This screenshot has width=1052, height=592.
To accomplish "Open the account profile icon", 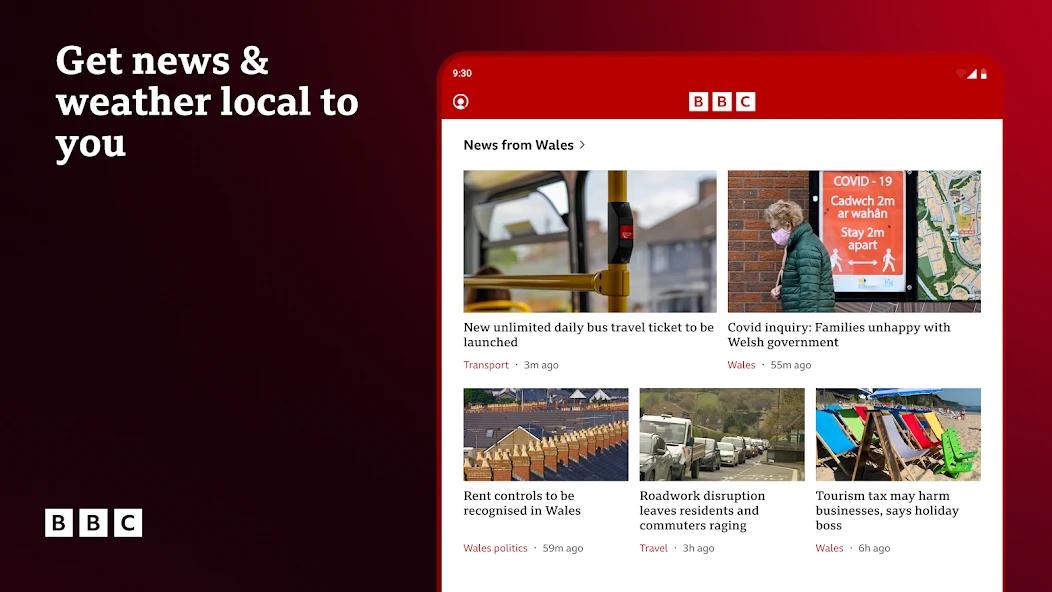I will click(x=460, y=102).
